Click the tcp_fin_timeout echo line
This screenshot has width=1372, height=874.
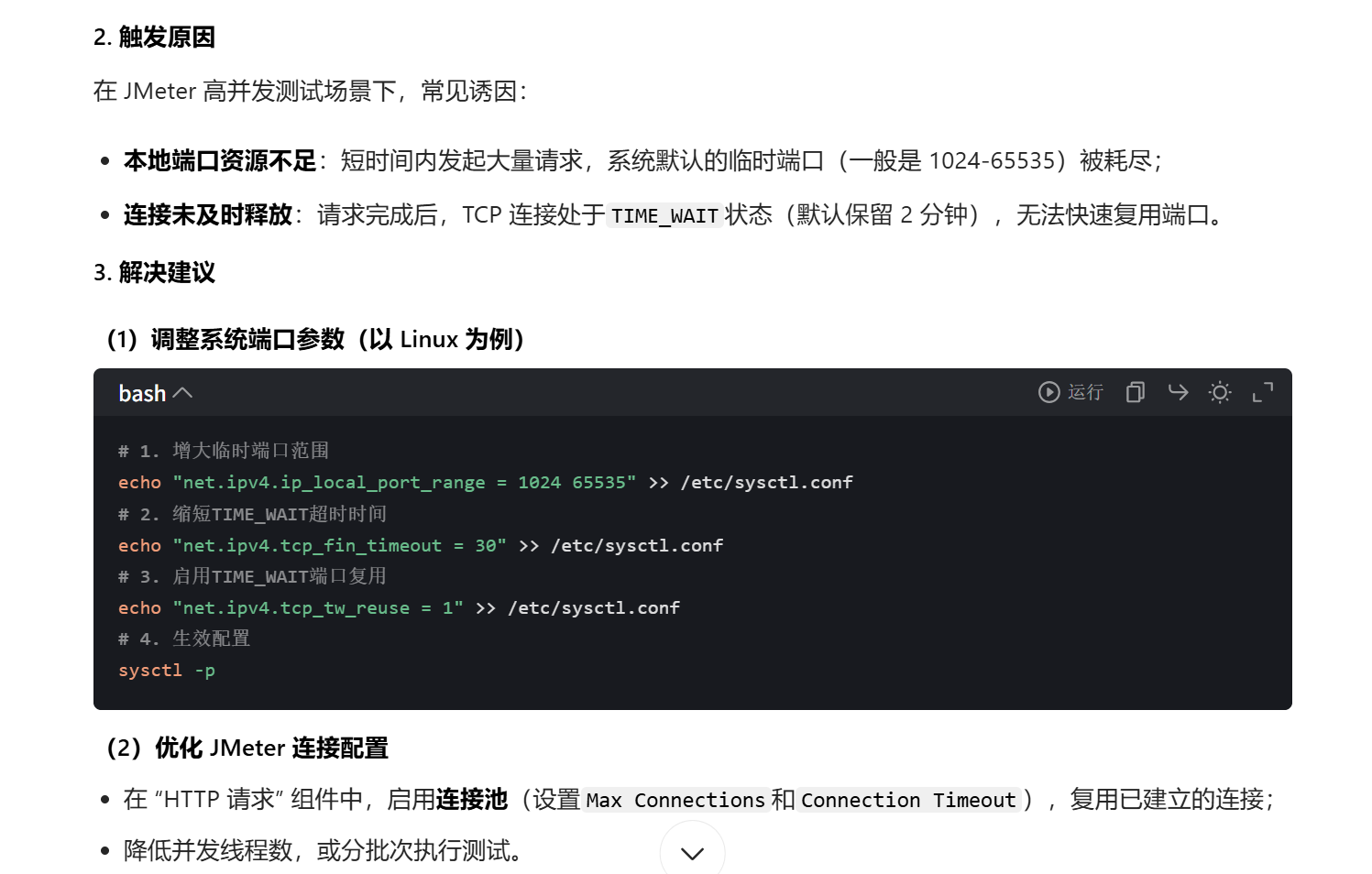421,546
